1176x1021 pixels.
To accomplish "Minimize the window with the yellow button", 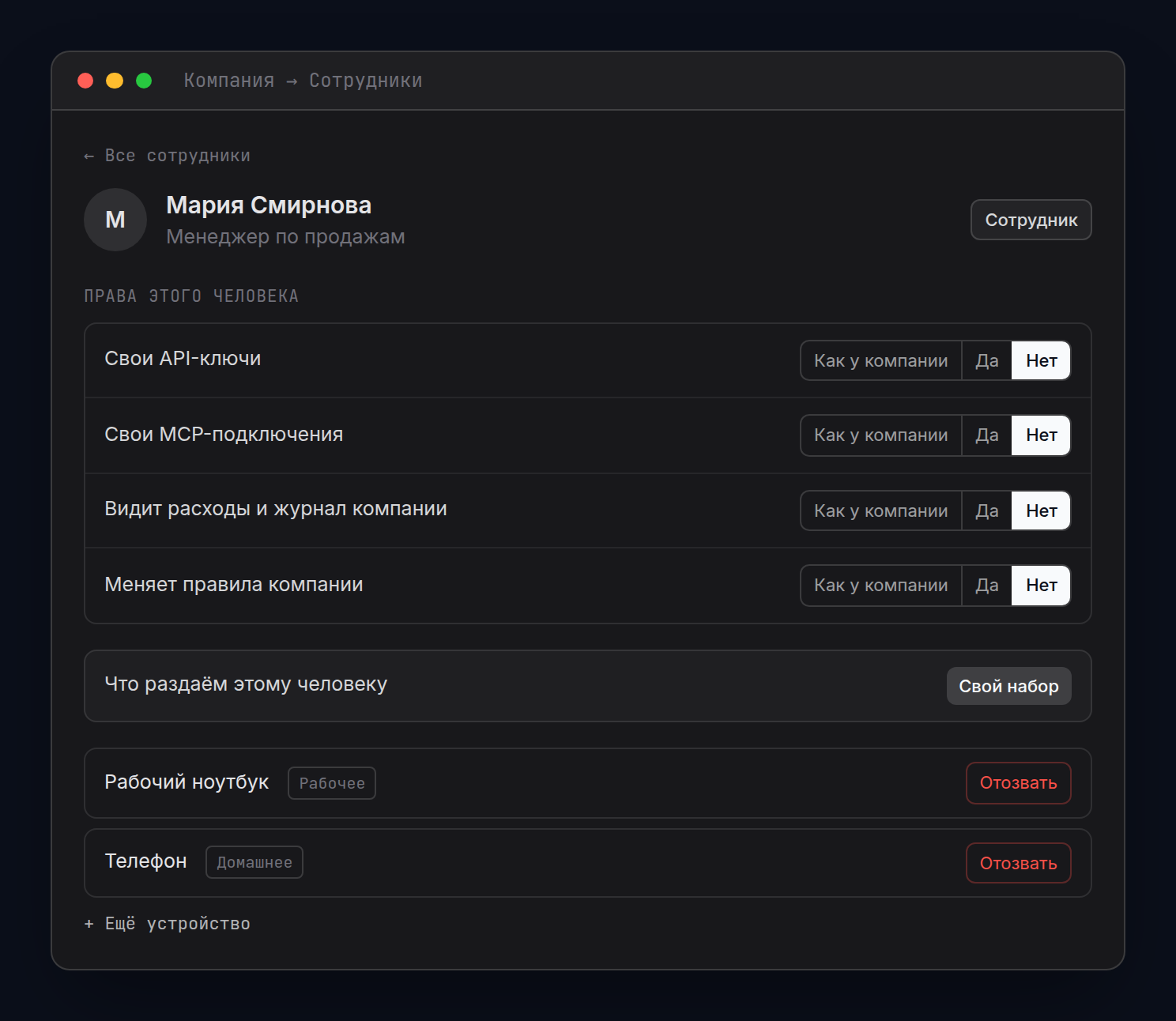I will coord(115,81).
